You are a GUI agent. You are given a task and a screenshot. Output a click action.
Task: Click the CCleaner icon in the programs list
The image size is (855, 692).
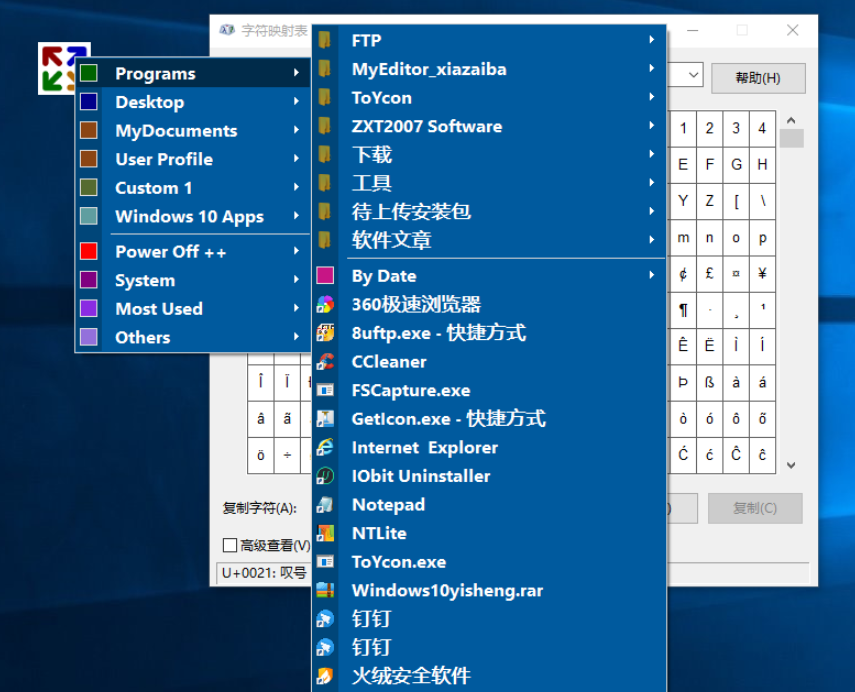[325, 362]
